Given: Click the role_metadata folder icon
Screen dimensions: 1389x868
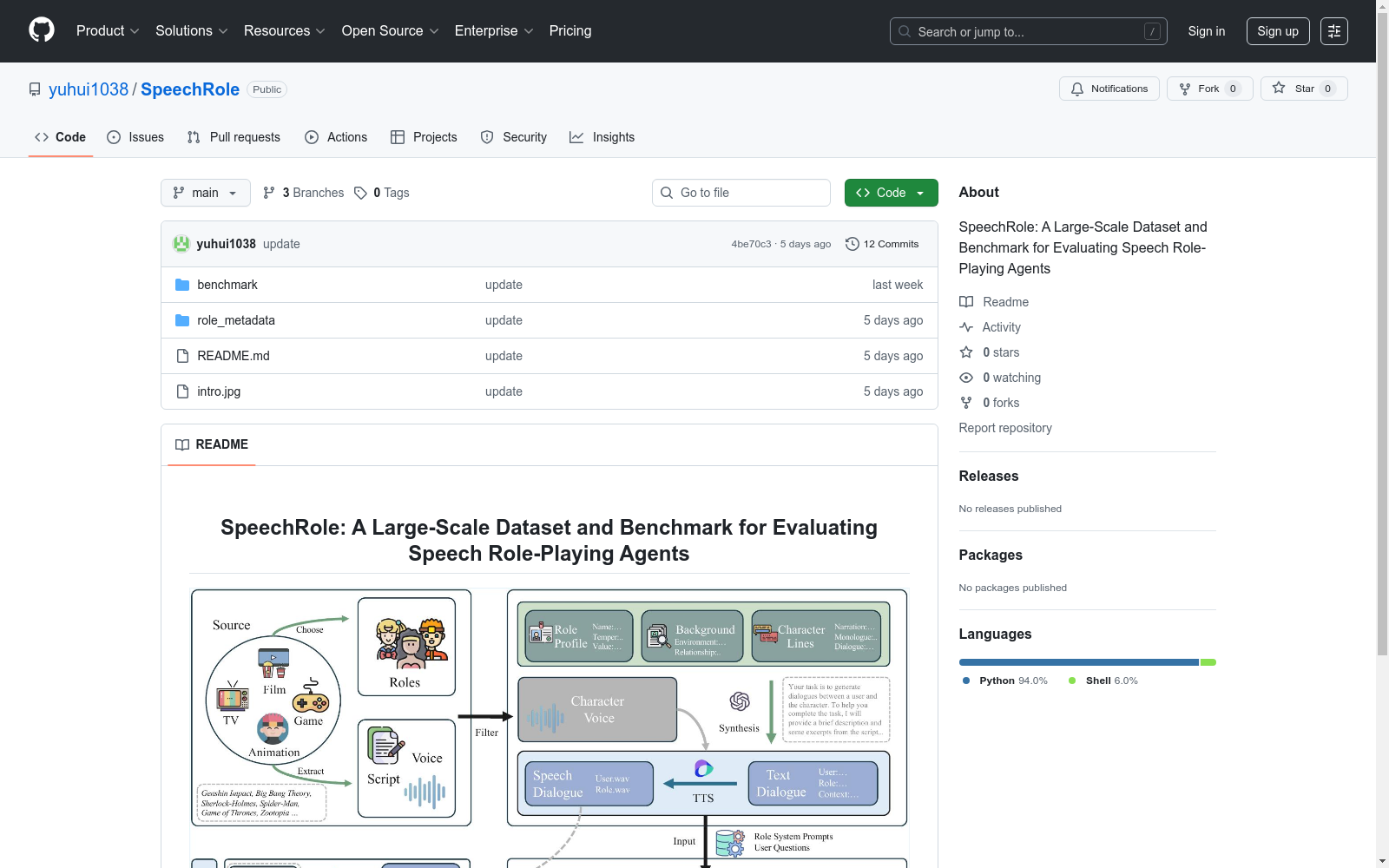Looking at the screenshot, I should coord(182,320).
